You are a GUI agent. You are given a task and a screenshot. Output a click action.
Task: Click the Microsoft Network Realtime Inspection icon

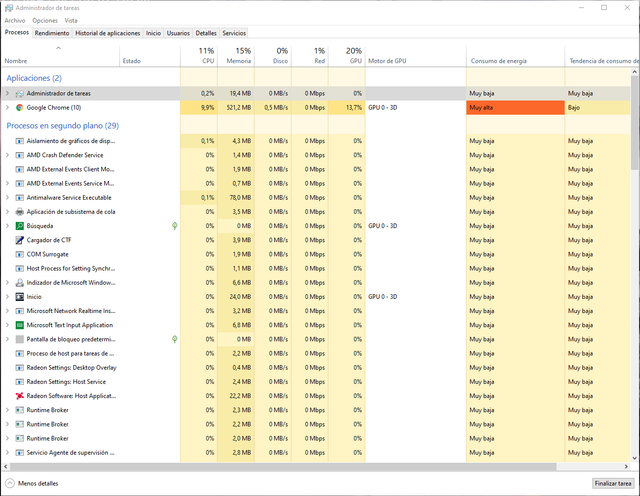tap(19, 311)
